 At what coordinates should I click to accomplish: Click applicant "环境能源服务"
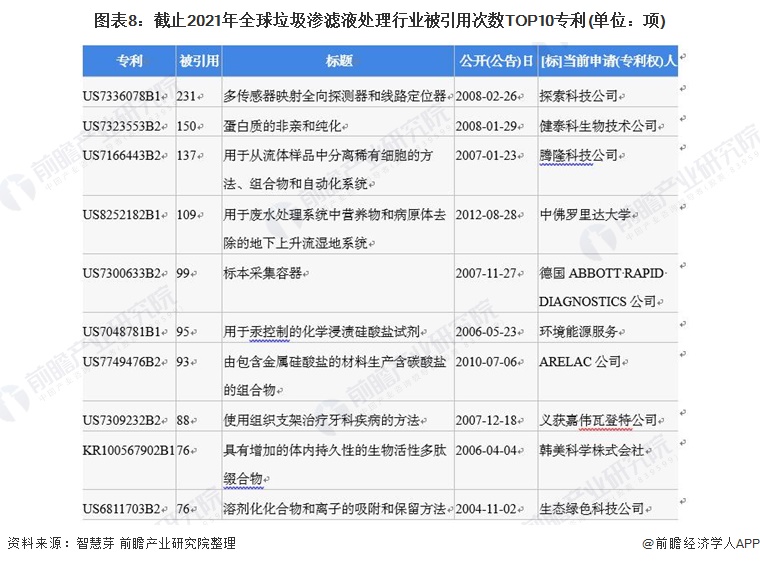[x=579, y=332]
